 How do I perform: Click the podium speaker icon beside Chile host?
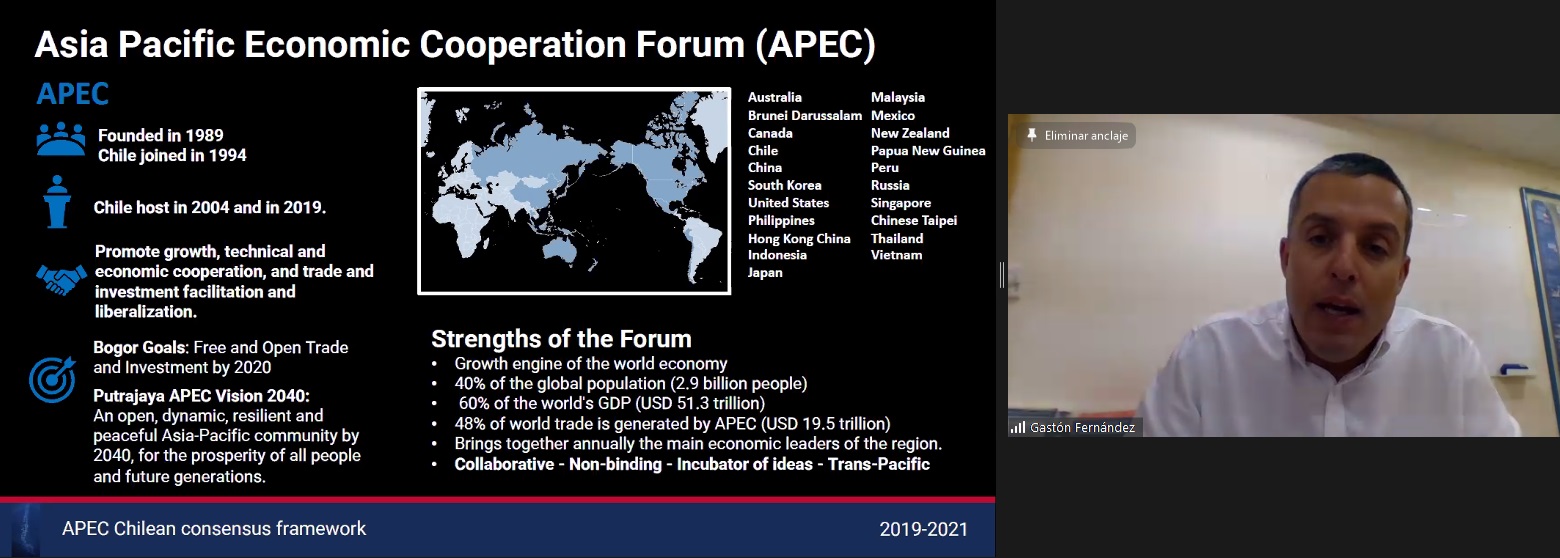tap(56, 202)
